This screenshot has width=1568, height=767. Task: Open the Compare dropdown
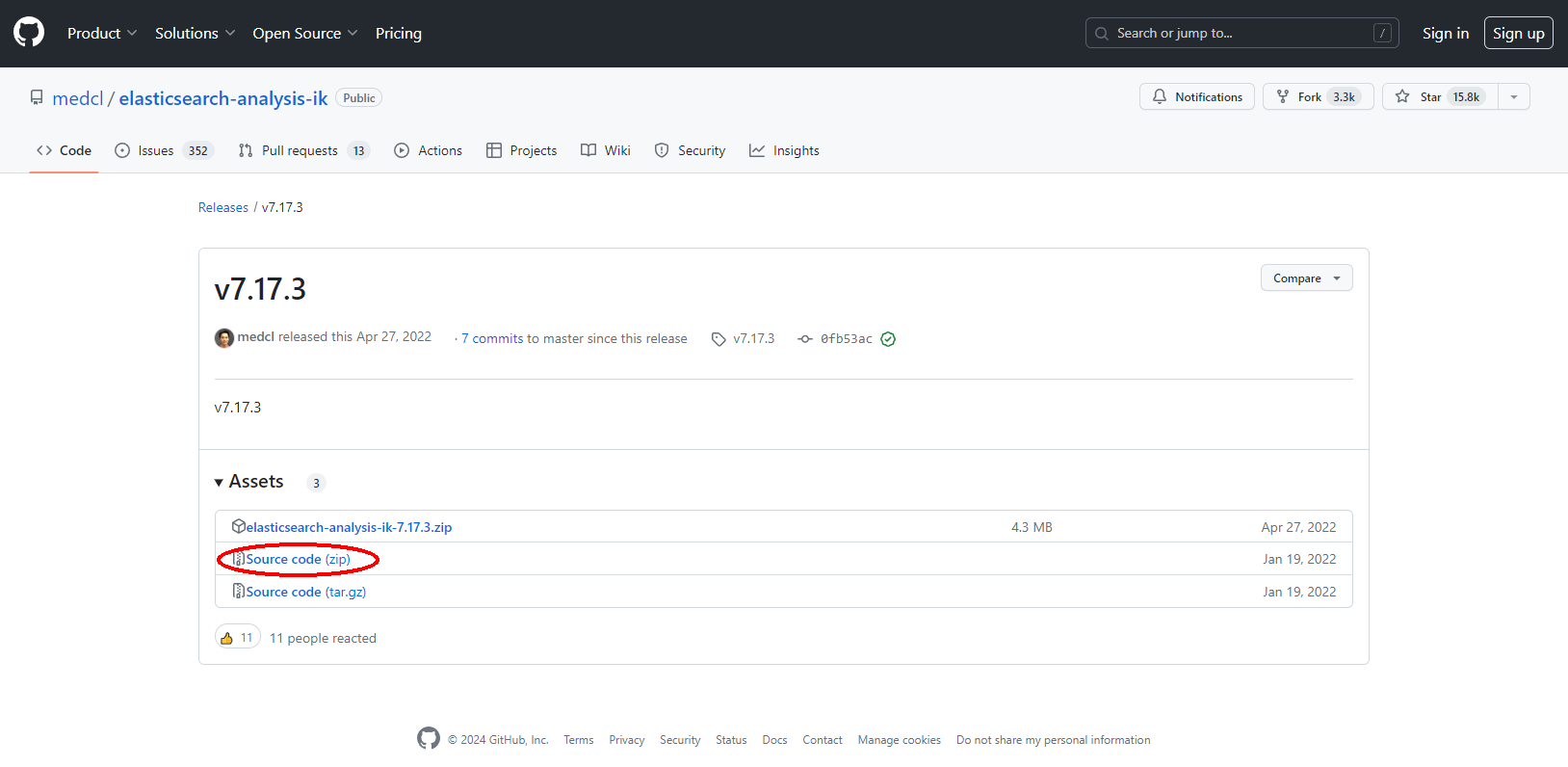tap(1306, 278)
